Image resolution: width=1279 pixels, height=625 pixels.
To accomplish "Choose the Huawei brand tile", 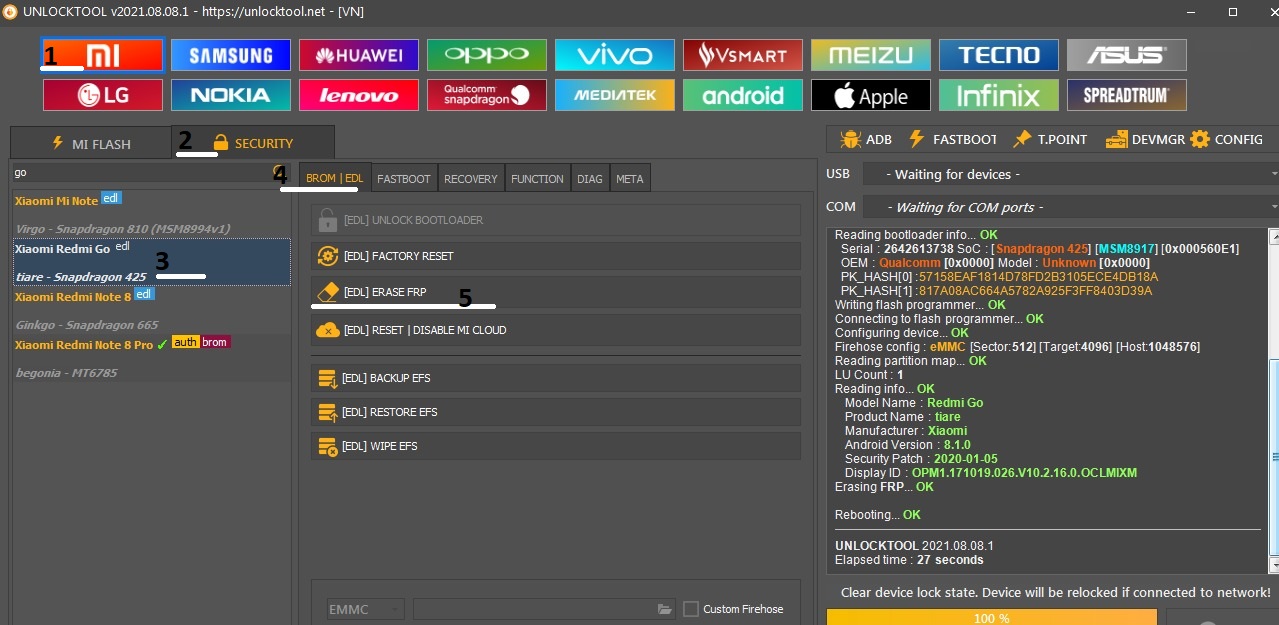I will (x=359, y=55).
